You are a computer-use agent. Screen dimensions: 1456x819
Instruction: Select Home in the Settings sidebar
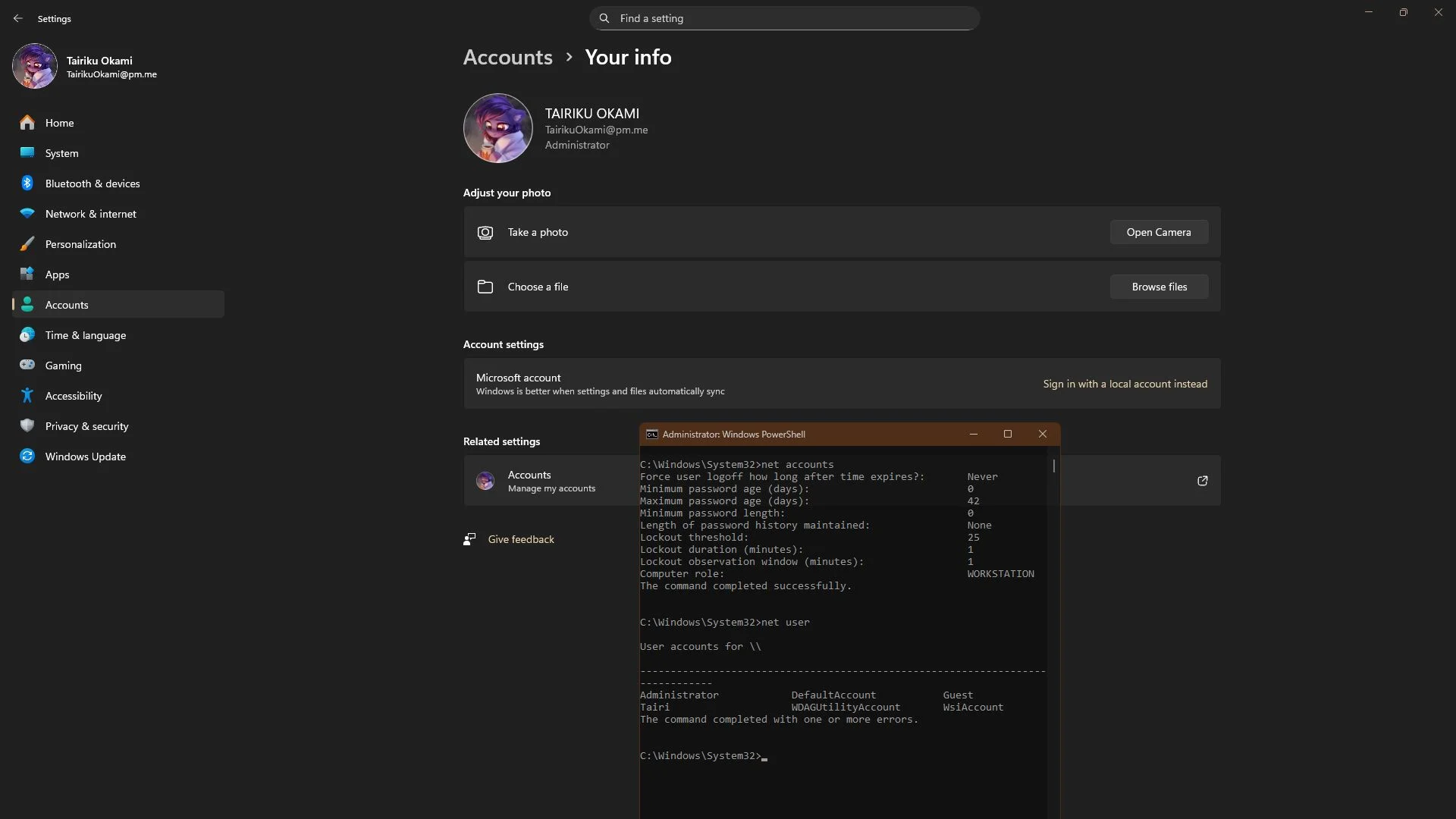[118, 123]
